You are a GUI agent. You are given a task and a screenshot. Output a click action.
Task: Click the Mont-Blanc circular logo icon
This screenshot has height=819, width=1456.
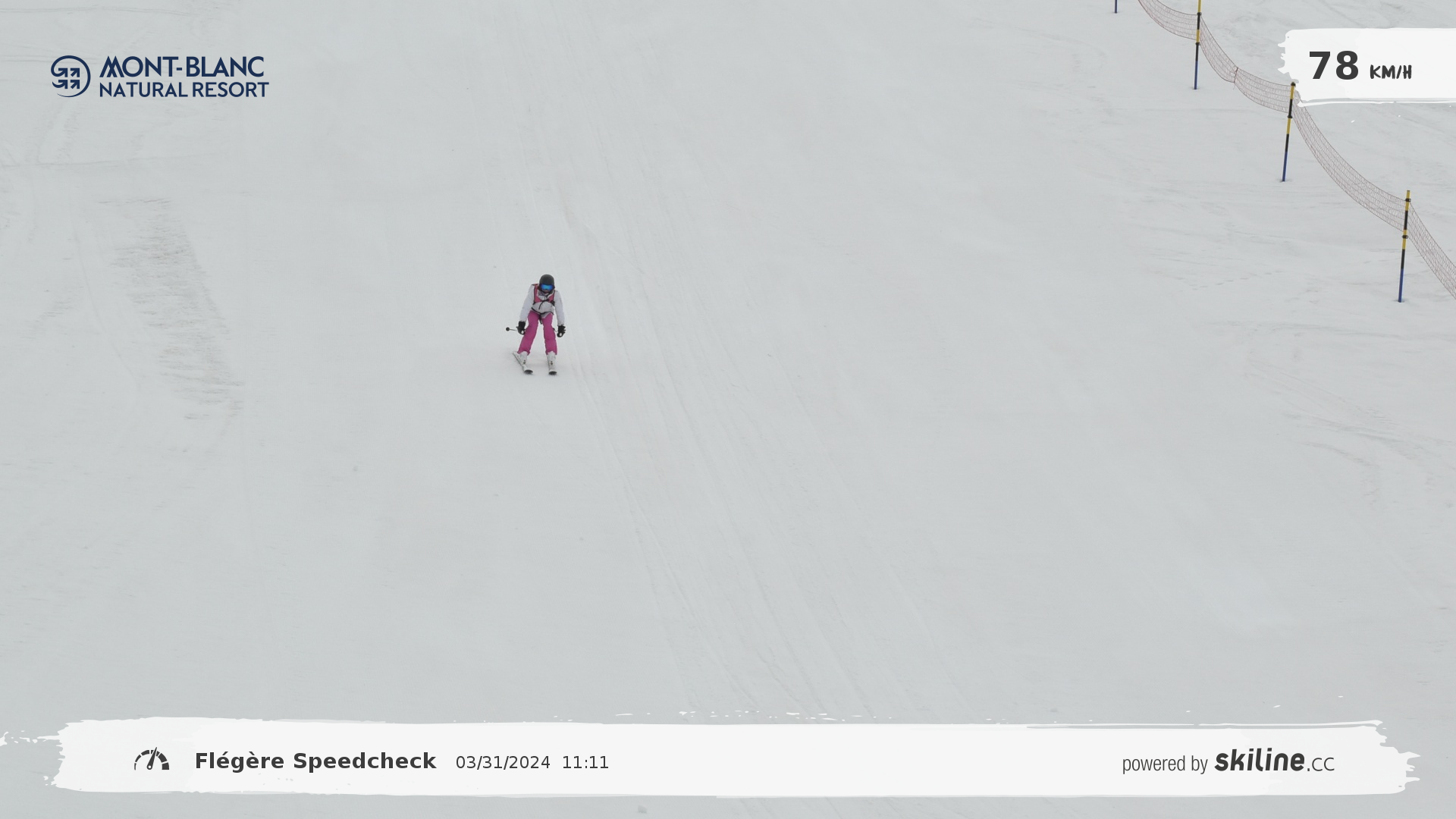[71, 76]
